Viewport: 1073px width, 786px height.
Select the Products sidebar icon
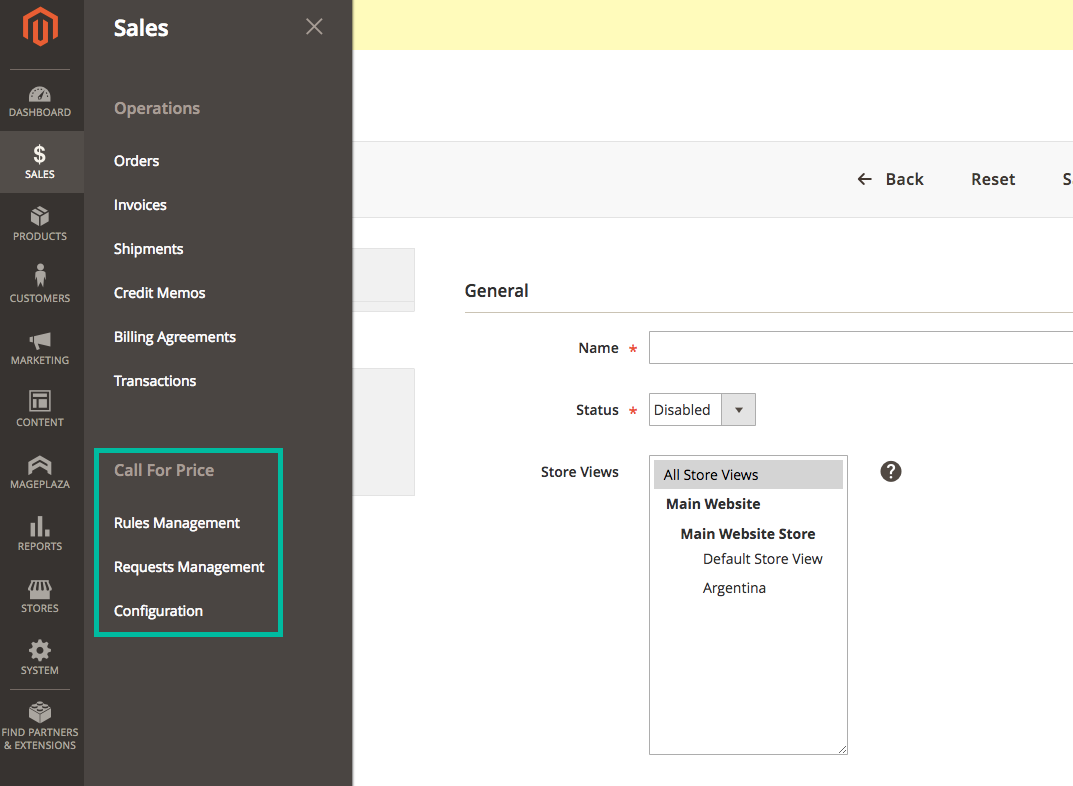click(40, 222)
